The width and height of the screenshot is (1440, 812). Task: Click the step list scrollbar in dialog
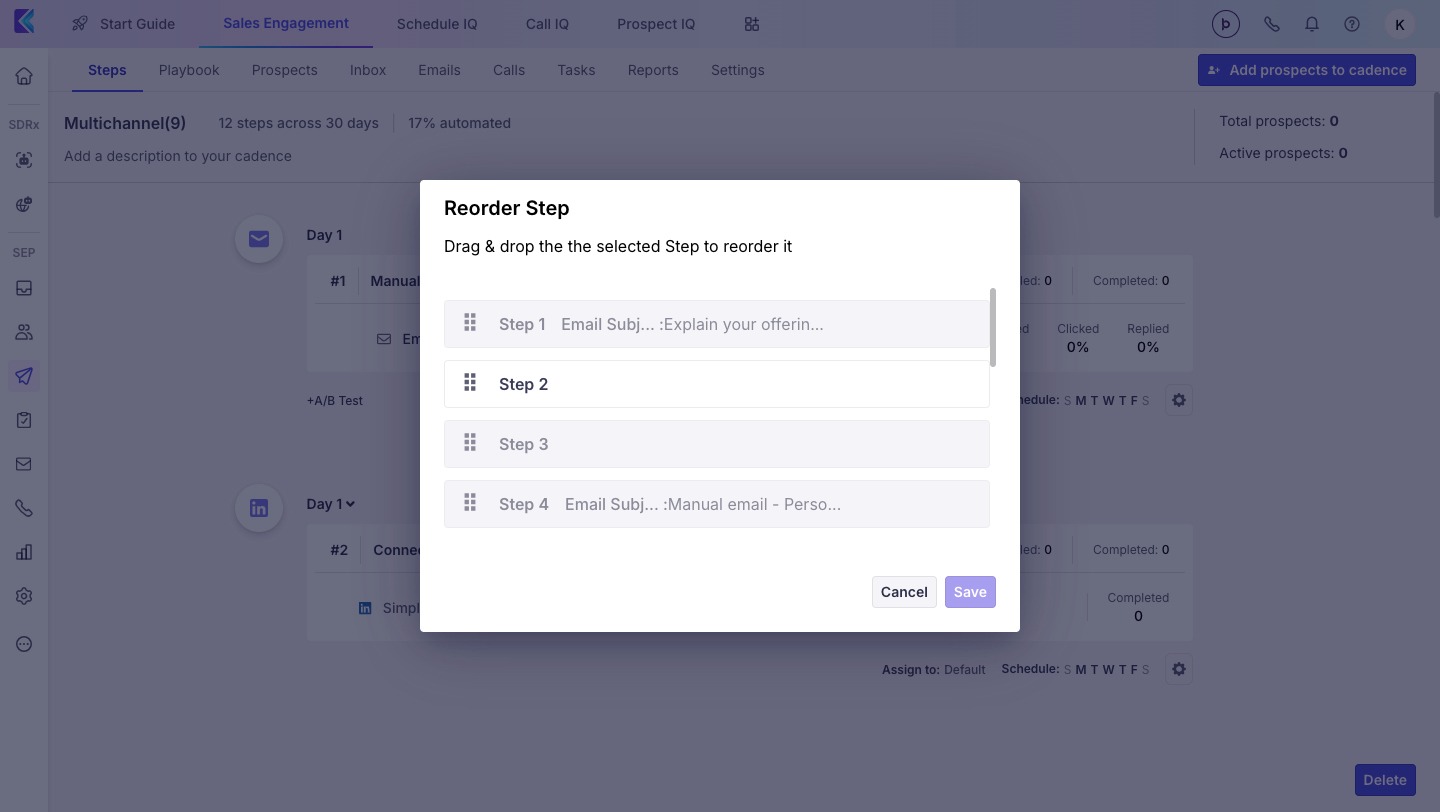pyautogui.click(x=993, y=328)
